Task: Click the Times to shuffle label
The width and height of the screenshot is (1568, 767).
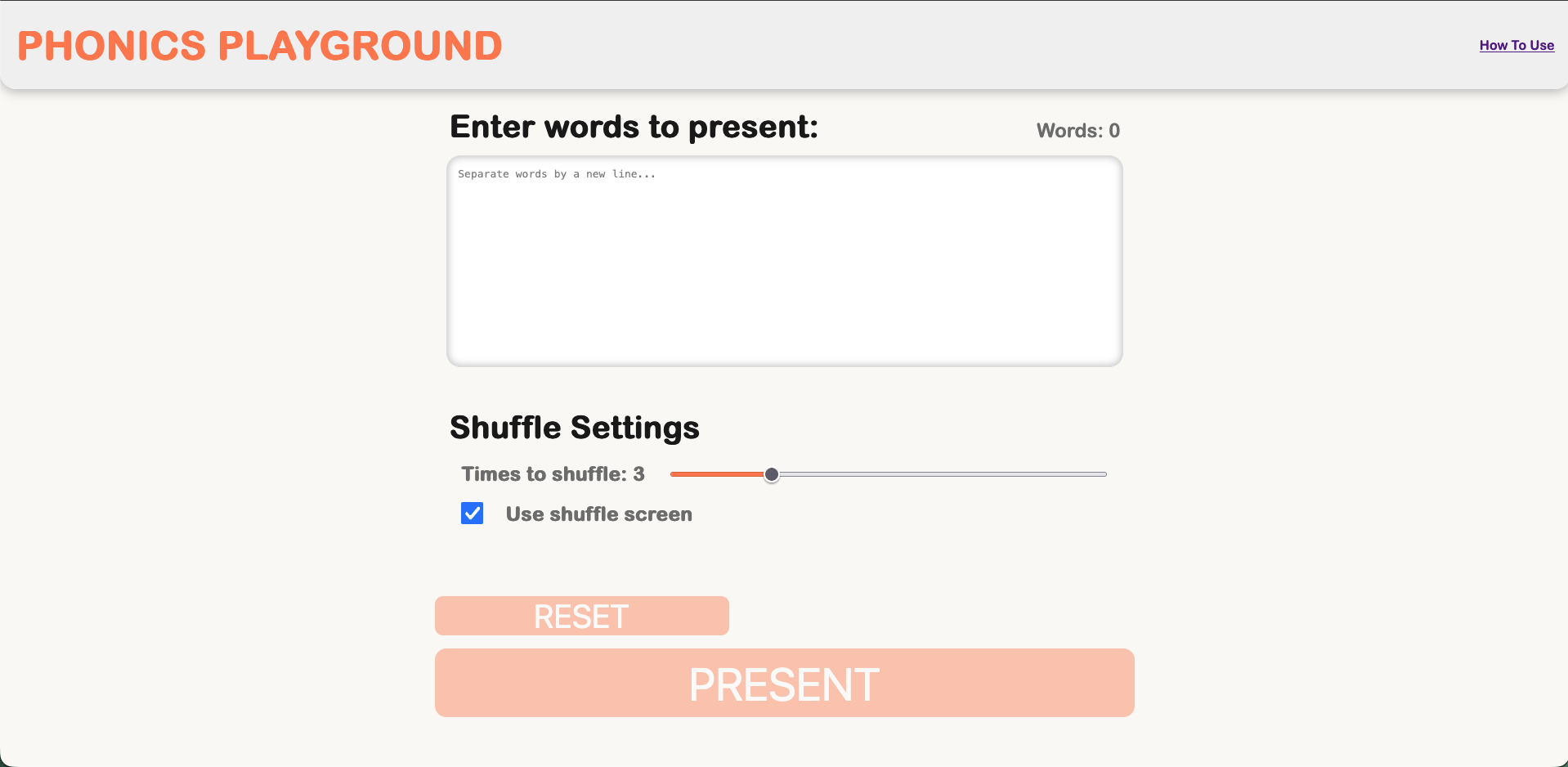Action: (x=553, y=473)
